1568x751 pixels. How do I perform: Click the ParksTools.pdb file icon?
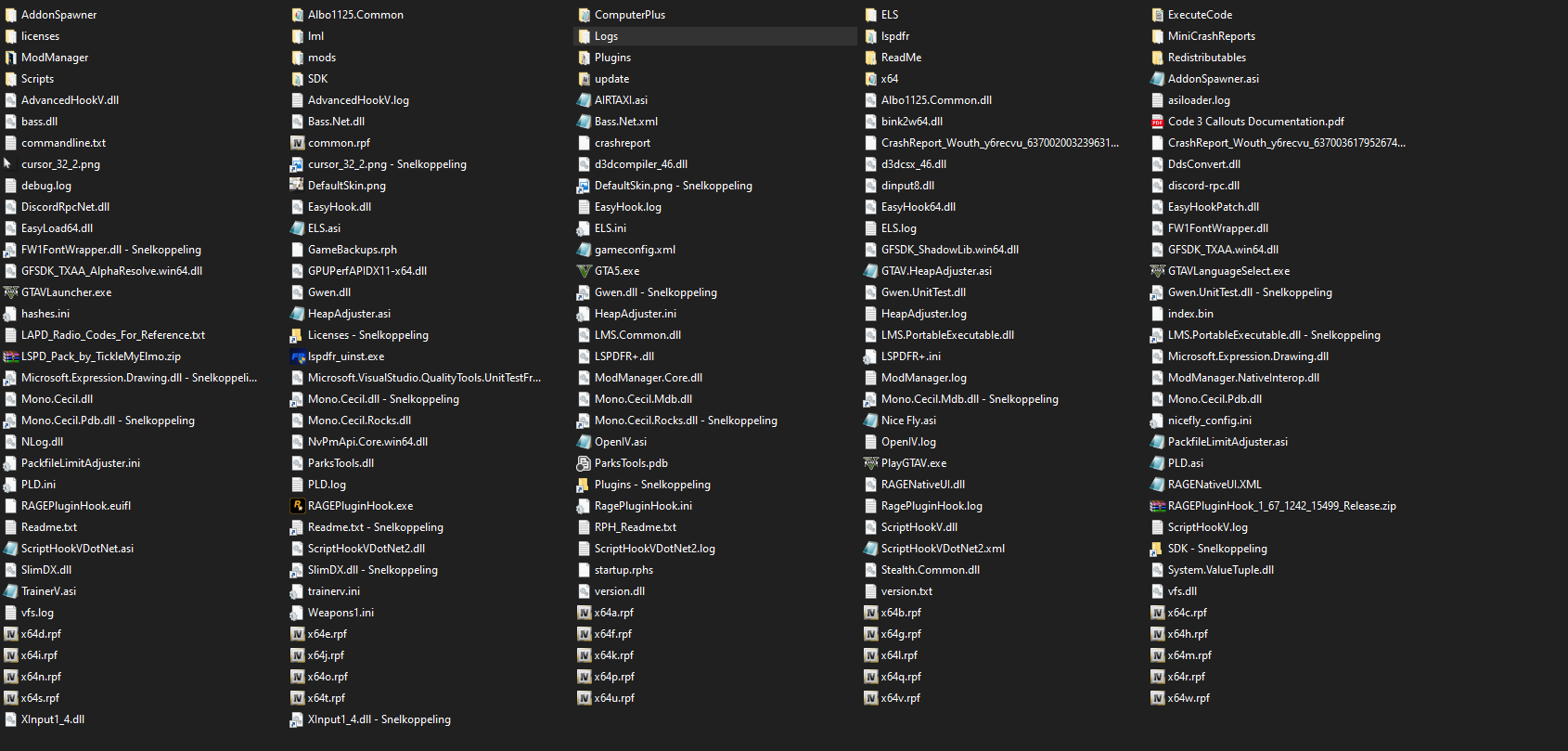tap(584, 463)
